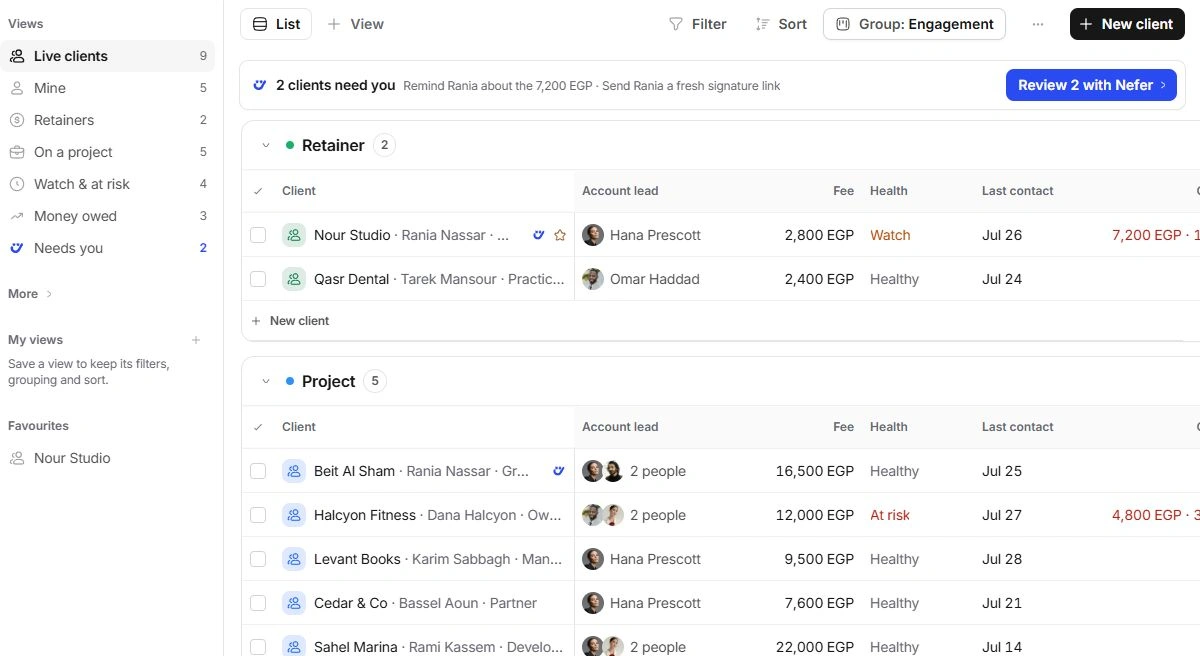Add a new View tab

(355, 24)
